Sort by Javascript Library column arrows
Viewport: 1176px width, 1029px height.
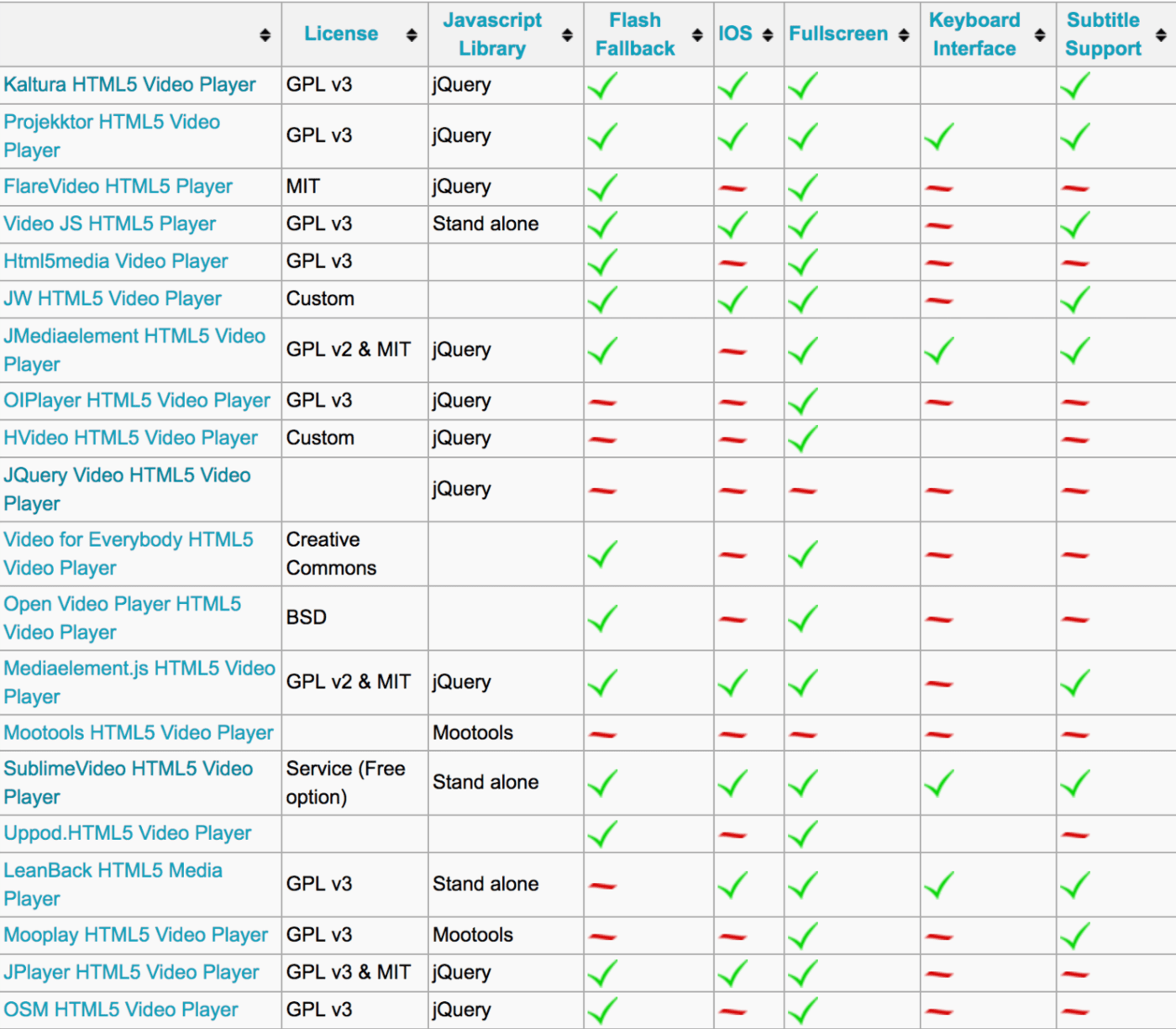click(x=568, y=34)
